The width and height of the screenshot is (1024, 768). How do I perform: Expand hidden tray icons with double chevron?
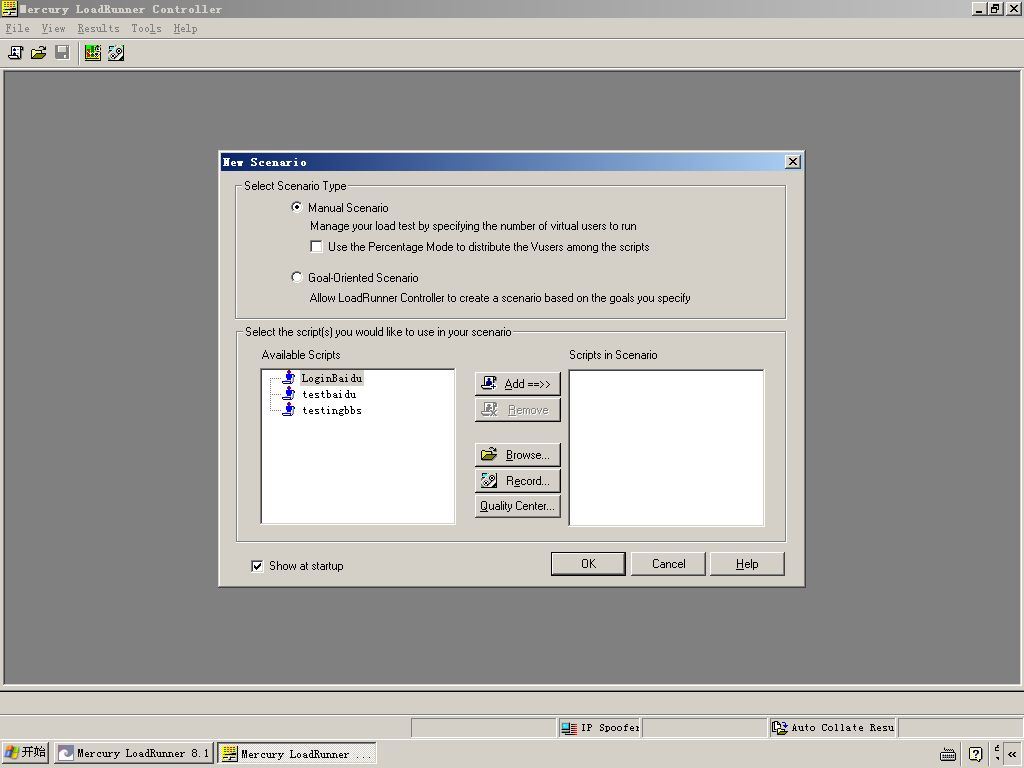pyautogui.click(x=1012, y=754)
